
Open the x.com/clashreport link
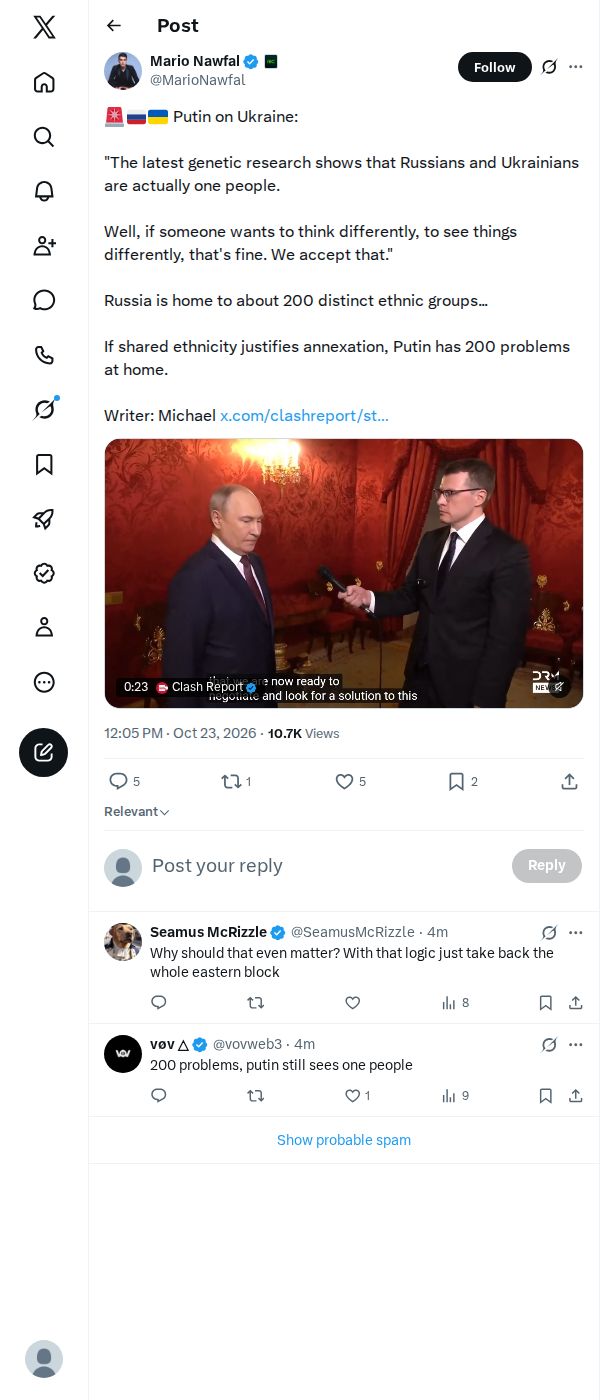click(x=304, y=415)
